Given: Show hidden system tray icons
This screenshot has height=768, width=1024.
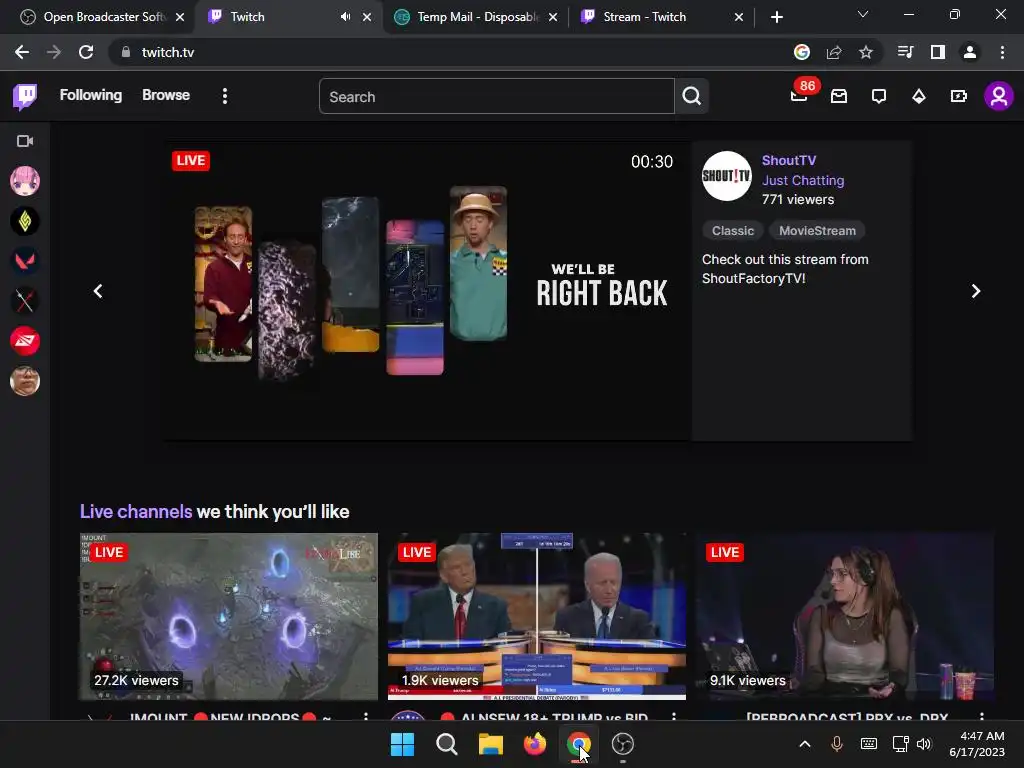Looking at the screenshot, I should point(805,744).
